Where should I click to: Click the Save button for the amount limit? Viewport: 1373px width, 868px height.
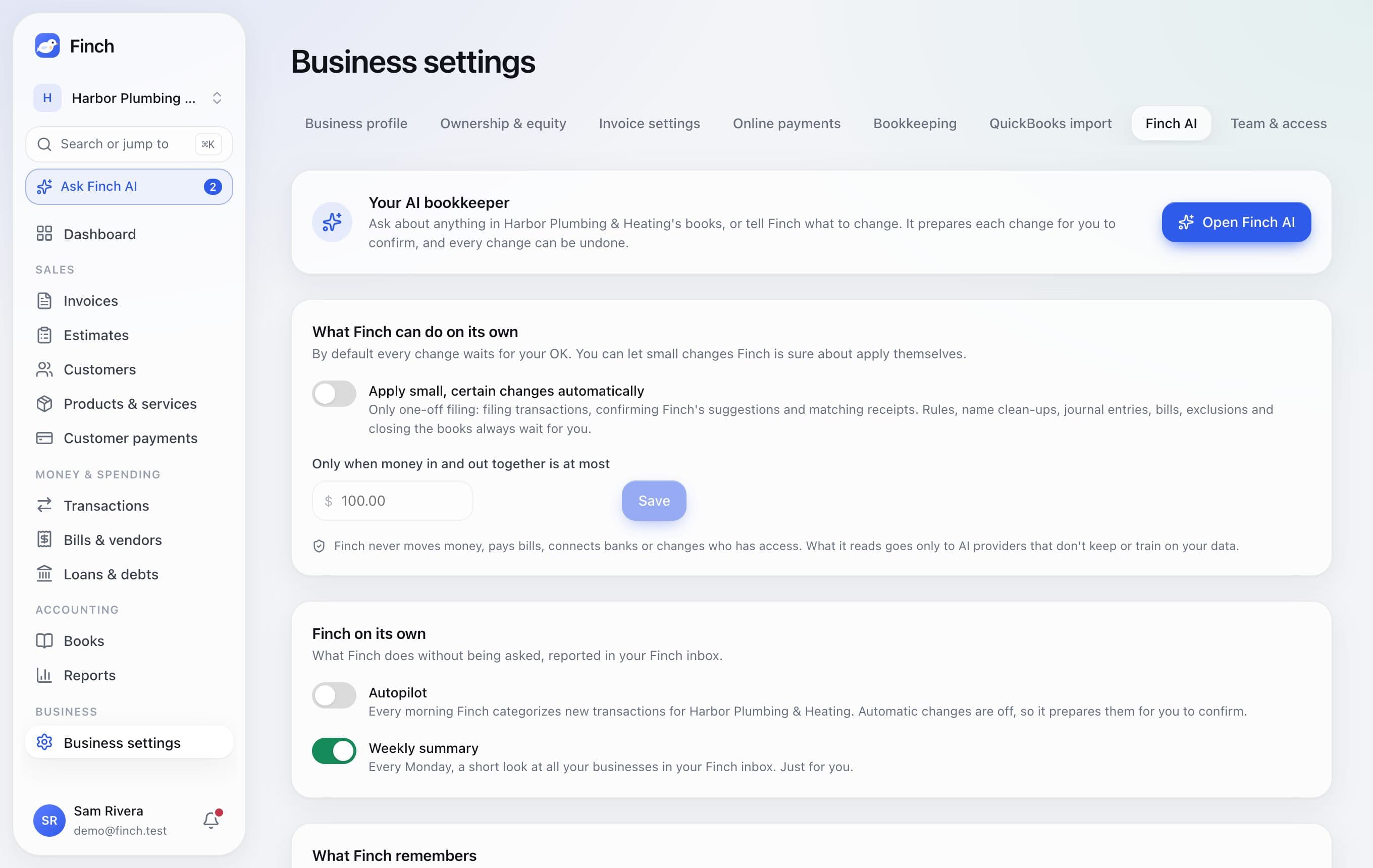[x=653, y=501]
